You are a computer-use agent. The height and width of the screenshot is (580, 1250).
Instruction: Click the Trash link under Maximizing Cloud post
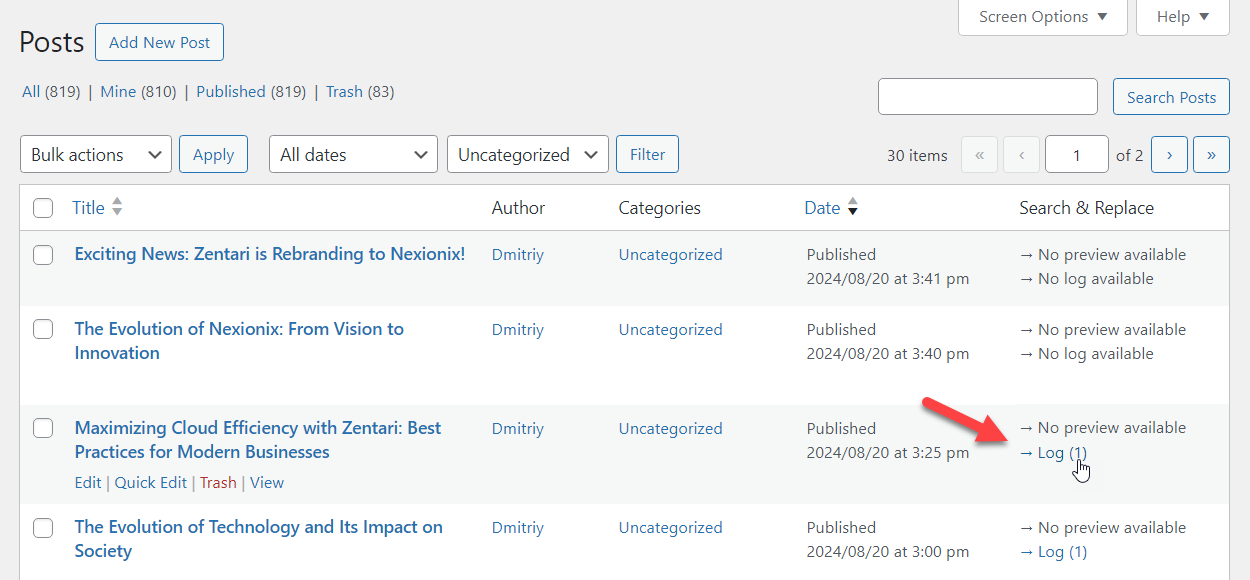point(218,482)
